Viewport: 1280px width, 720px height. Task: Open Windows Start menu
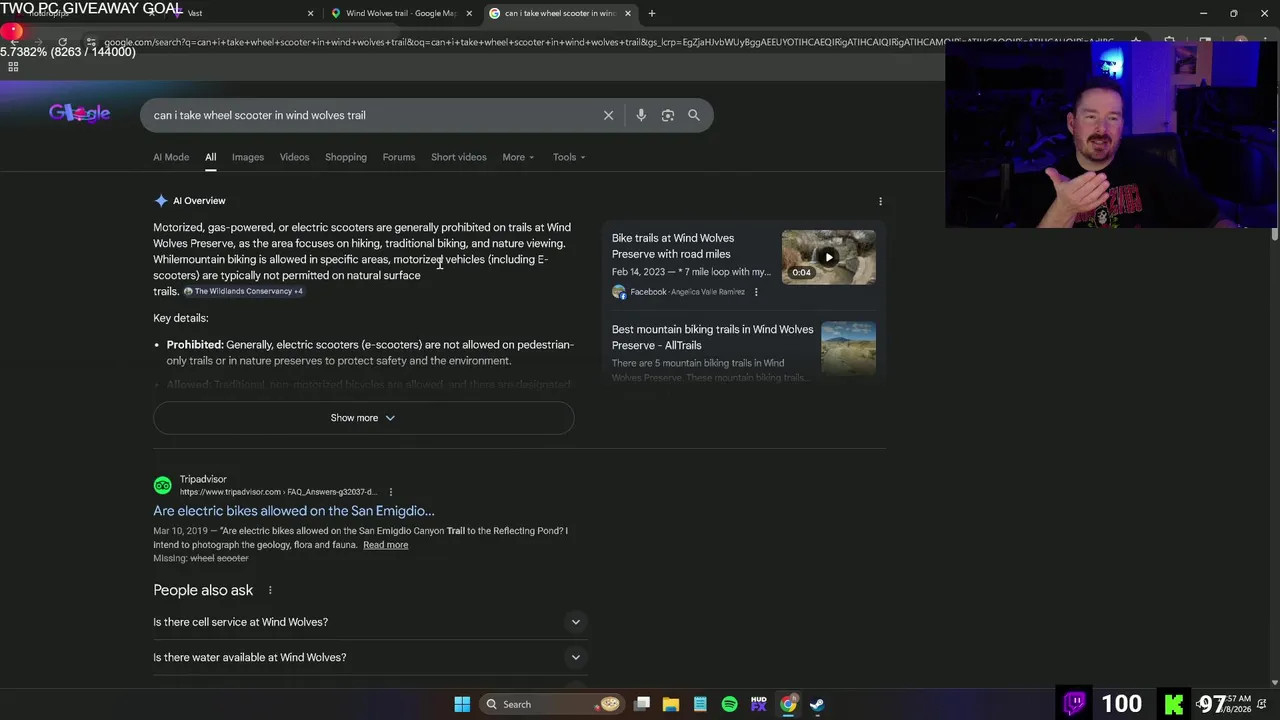coord(462,704)
